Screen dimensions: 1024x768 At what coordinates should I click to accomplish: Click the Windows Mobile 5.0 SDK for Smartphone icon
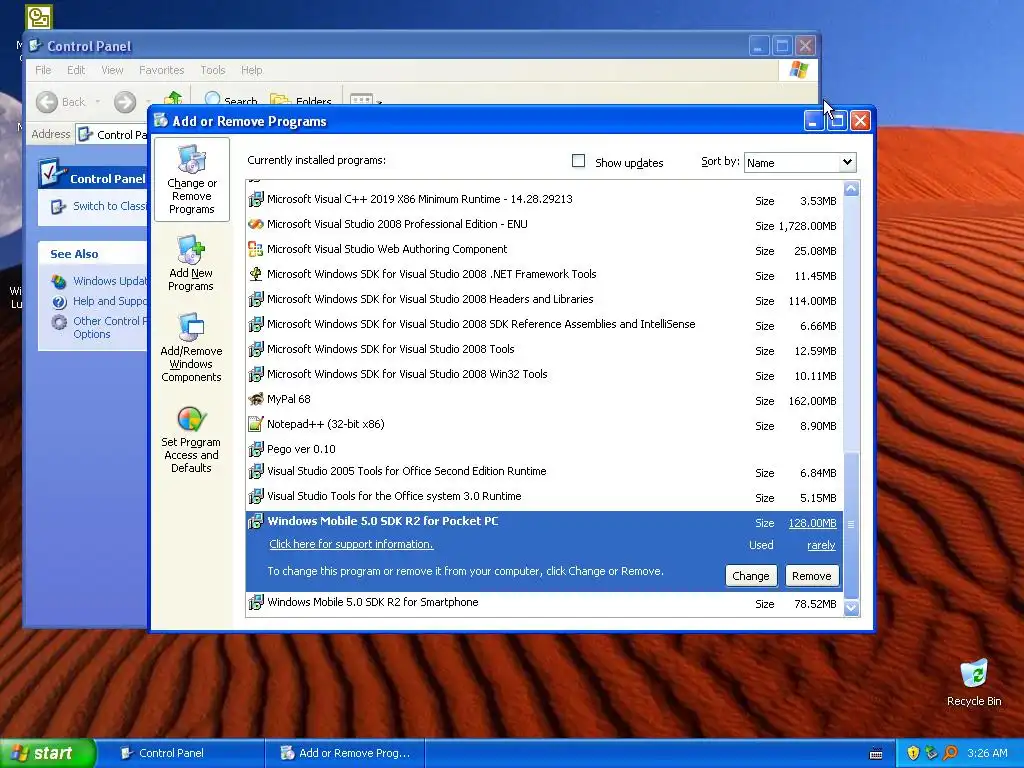coord(256,602)
